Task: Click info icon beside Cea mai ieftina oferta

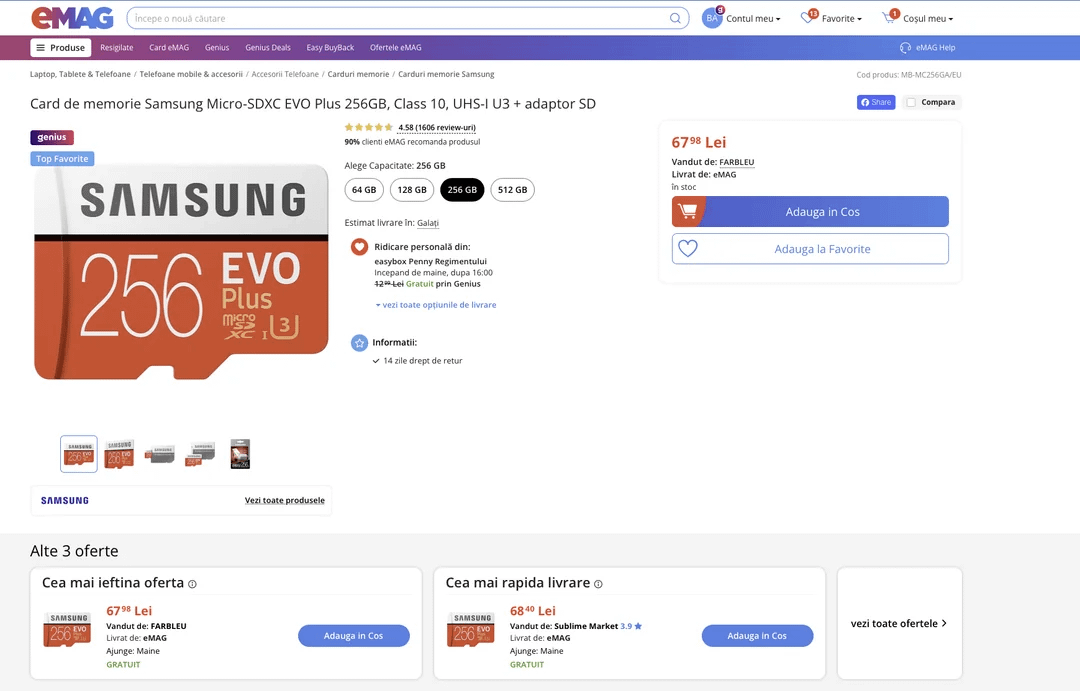Action: pyautogui.click(x=192, y=584)
